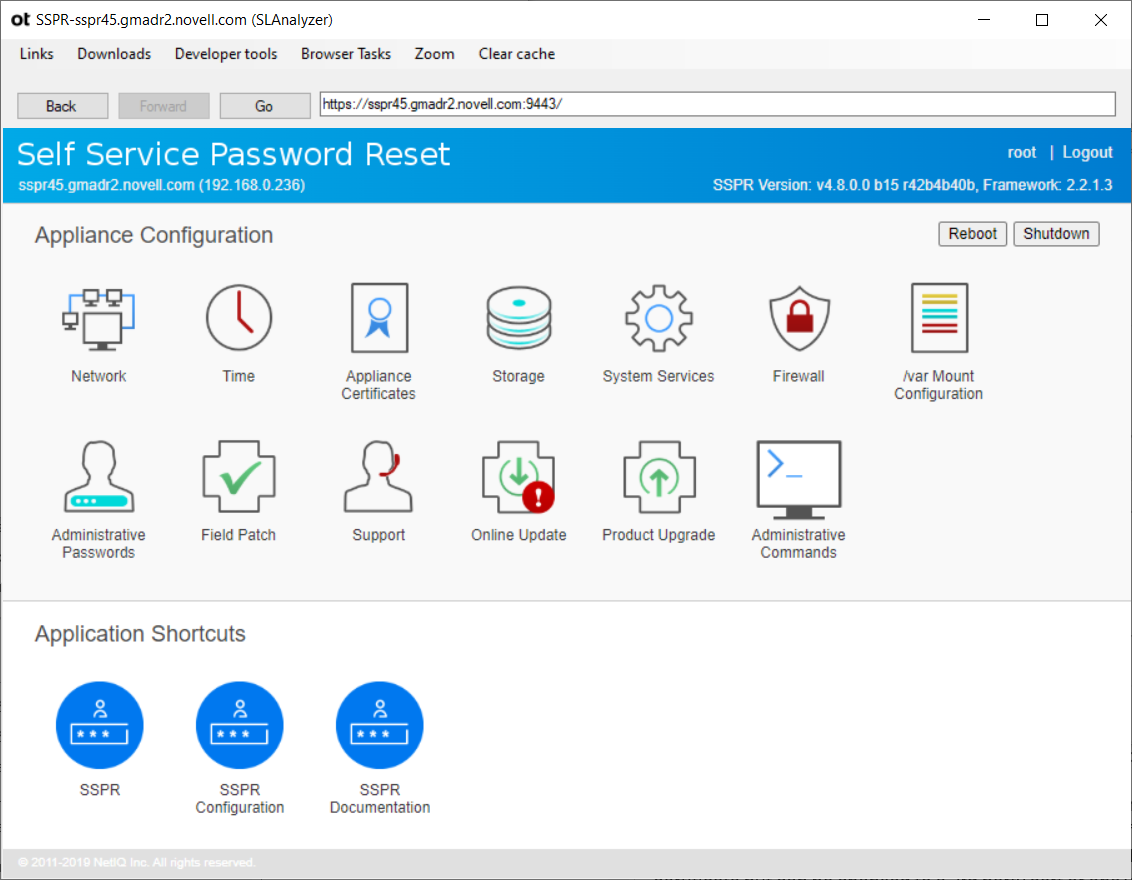The width and height of the screenshot is (1132, 880).
Task: Open the Network configuration icon
Action: (98, 318)
